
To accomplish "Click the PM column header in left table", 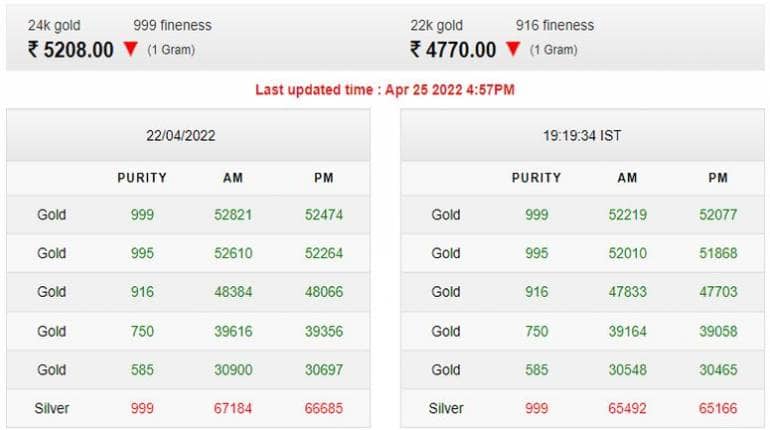I will 324,178.
